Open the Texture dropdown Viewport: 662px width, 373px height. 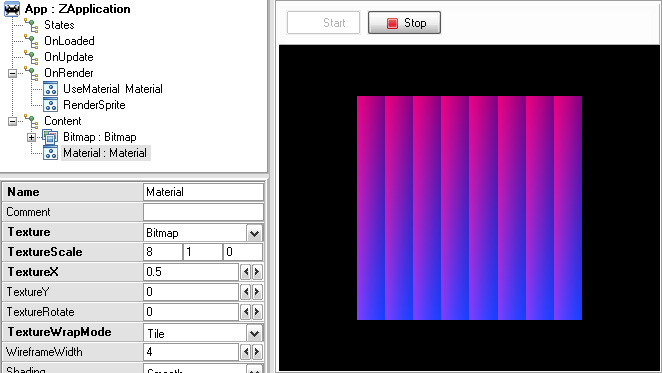(x=254, y=233)
